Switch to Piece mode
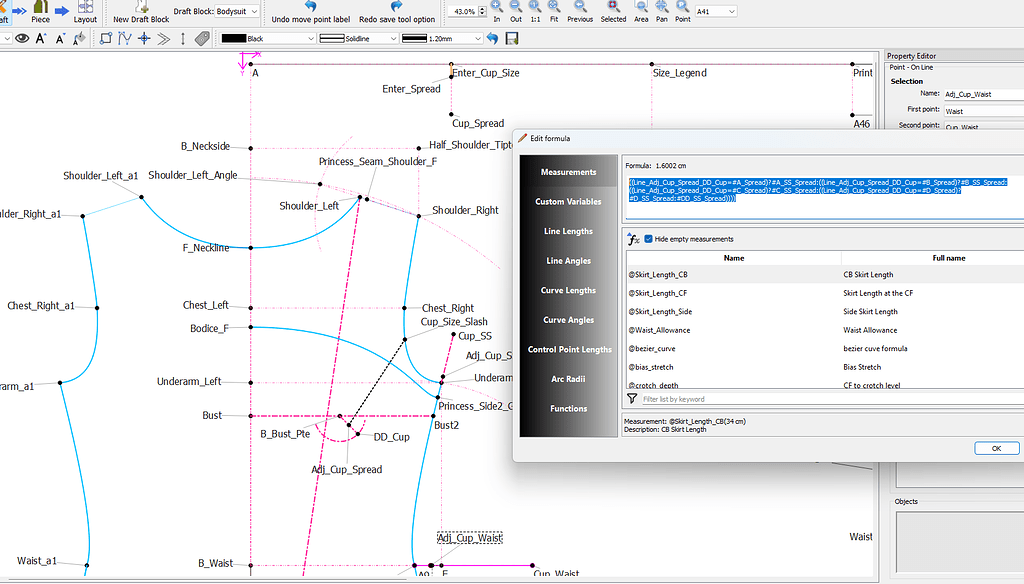 [39, 11]
